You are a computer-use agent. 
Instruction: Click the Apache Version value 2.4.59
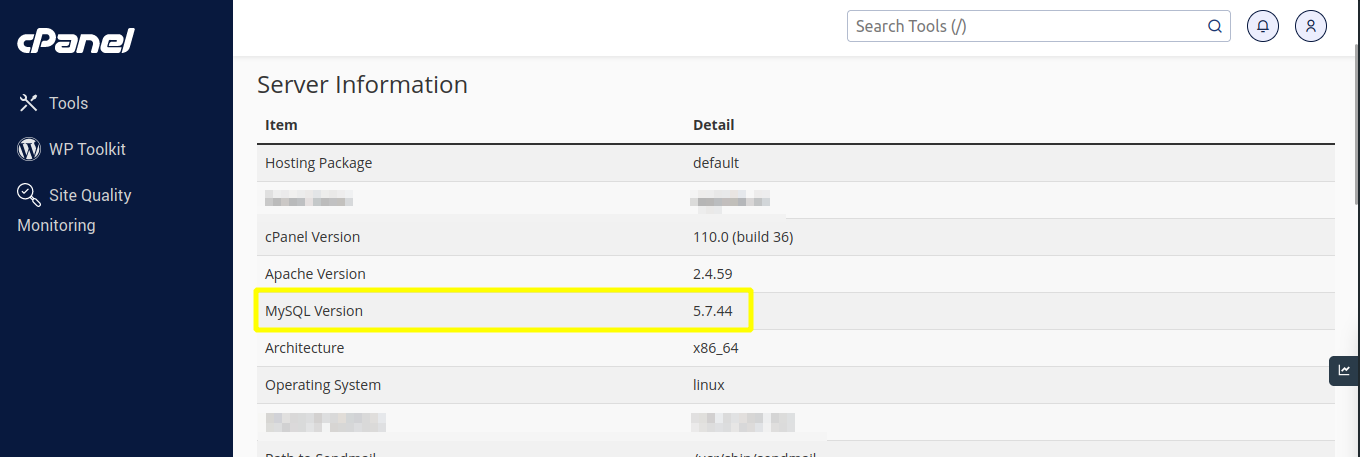click(x=712, y=274)
